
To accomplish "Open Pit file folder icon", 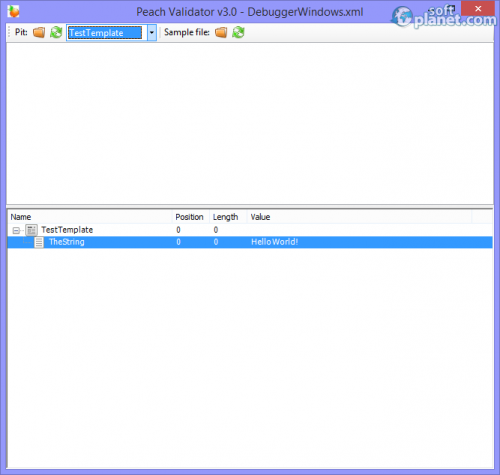I will tap(39, 32).
